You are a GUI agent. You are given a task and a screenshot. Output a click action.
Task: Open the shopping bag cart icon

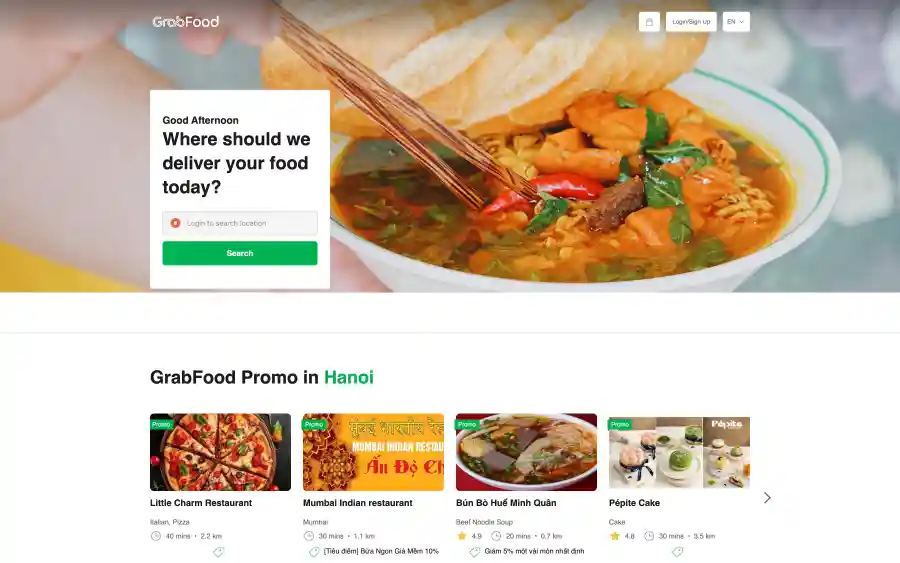(649, 22)
